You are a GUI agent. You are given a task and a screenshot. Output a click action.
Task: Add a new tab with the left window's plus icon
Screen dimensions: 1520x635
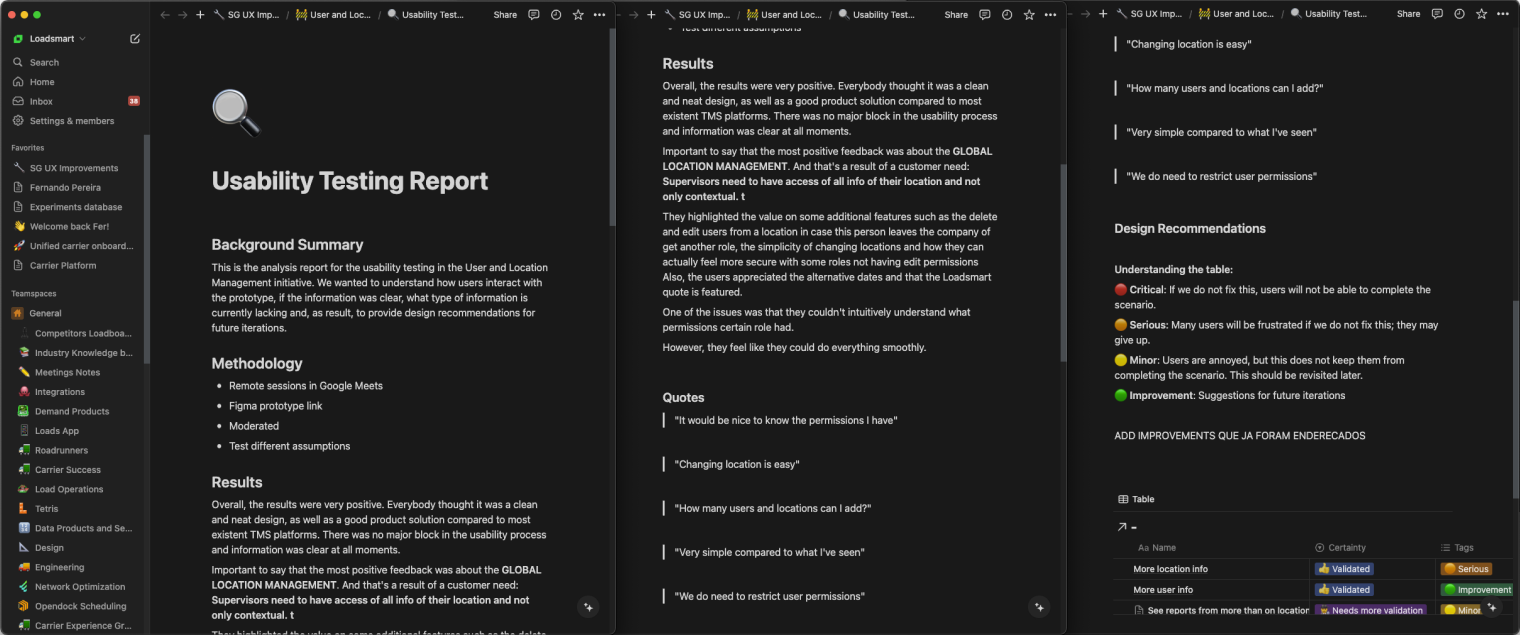coord(200,15)
